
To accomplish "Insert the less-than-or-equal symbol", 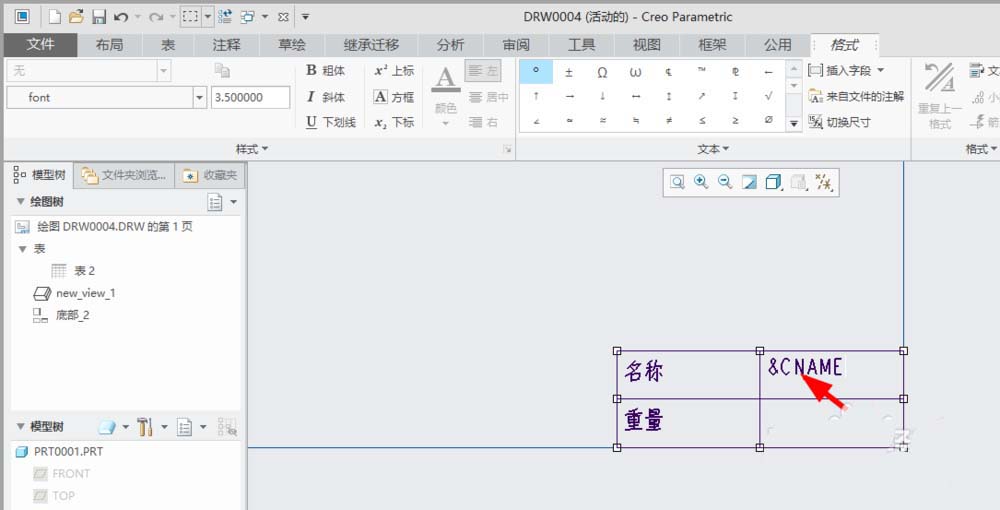I will click(x=702, y=120).
